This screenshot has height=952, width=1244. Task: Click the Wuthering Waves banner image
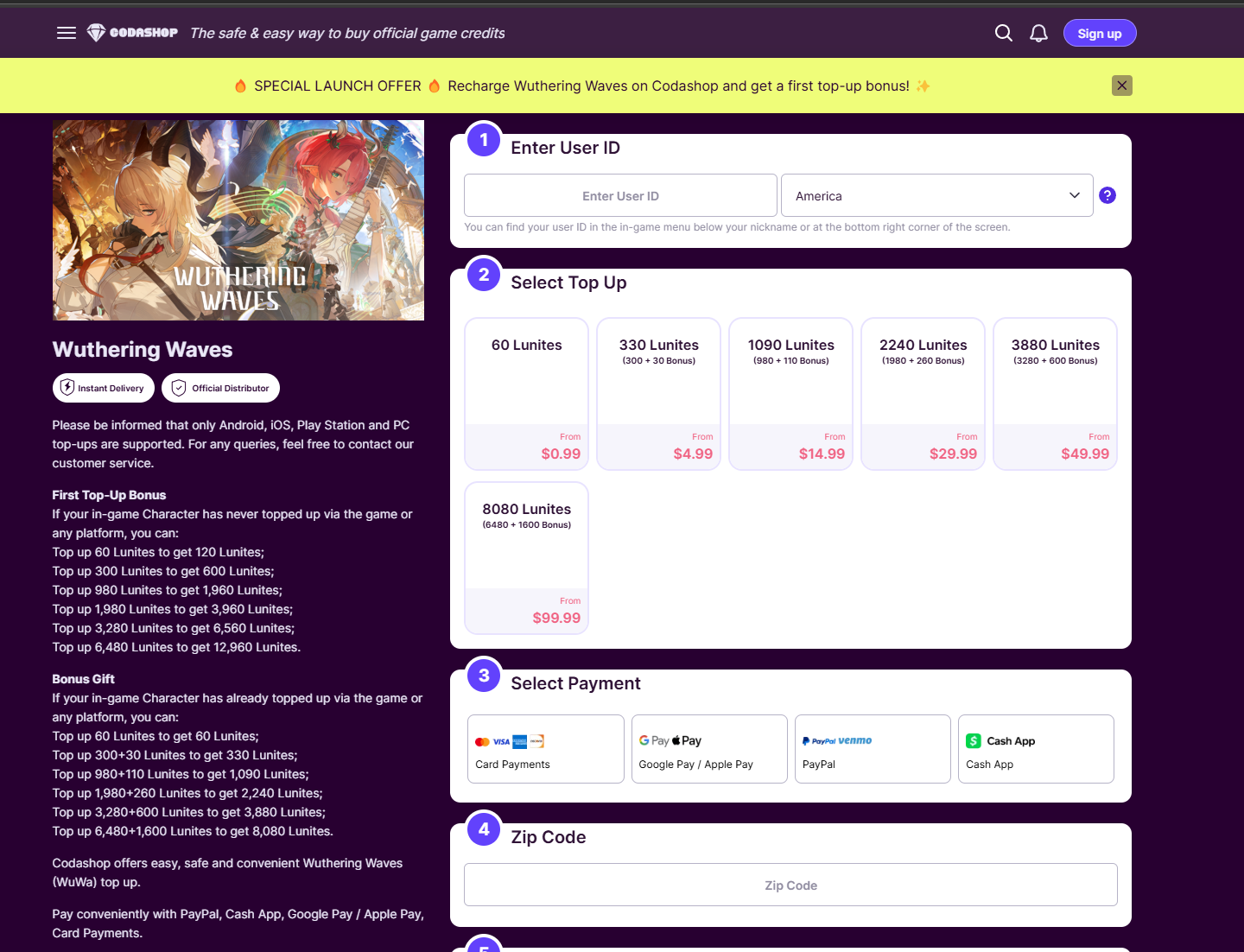point(238,220)
